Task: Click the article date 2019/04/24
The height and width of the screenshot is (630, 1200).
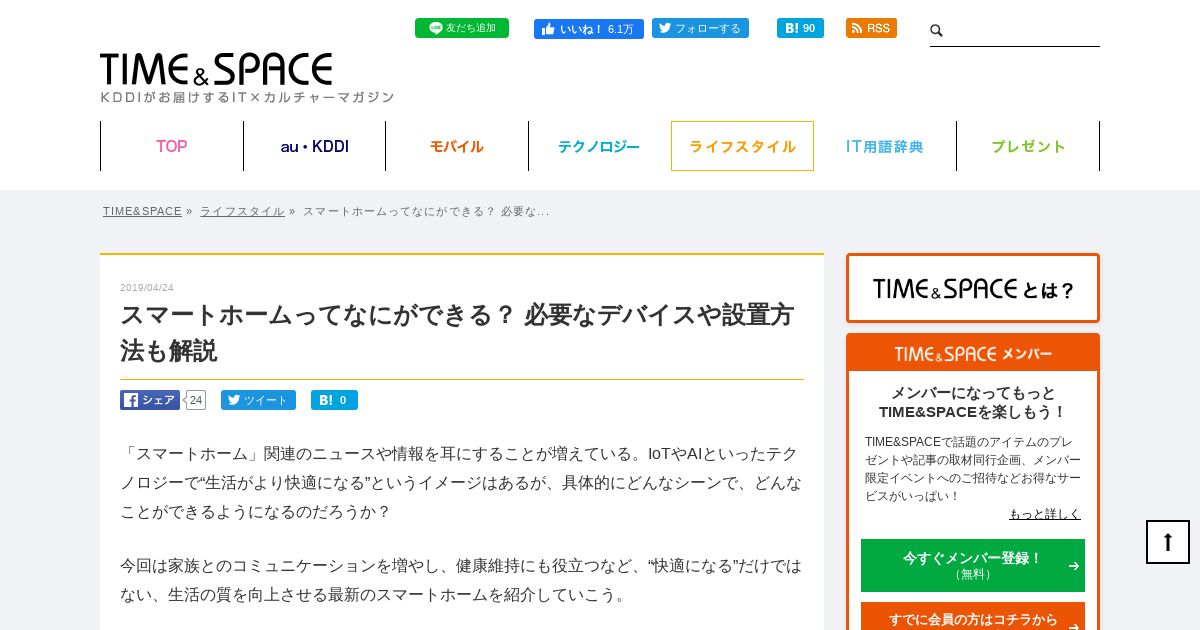Action: (x=147, y=287)
